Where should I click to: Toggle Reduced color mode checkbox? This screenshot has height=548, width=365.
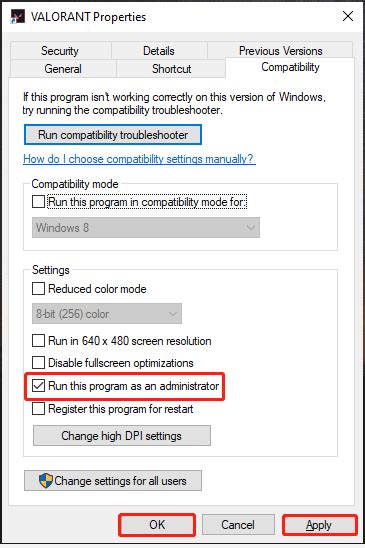tap(38, 289)
